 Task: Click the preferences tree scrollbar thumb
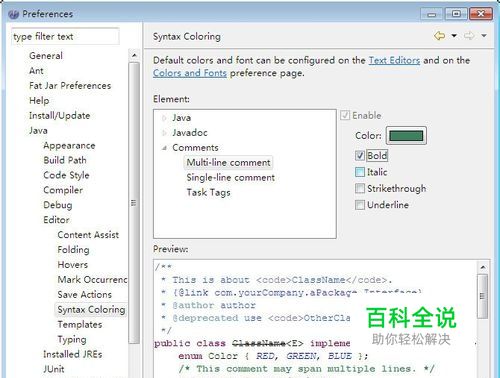134,203
